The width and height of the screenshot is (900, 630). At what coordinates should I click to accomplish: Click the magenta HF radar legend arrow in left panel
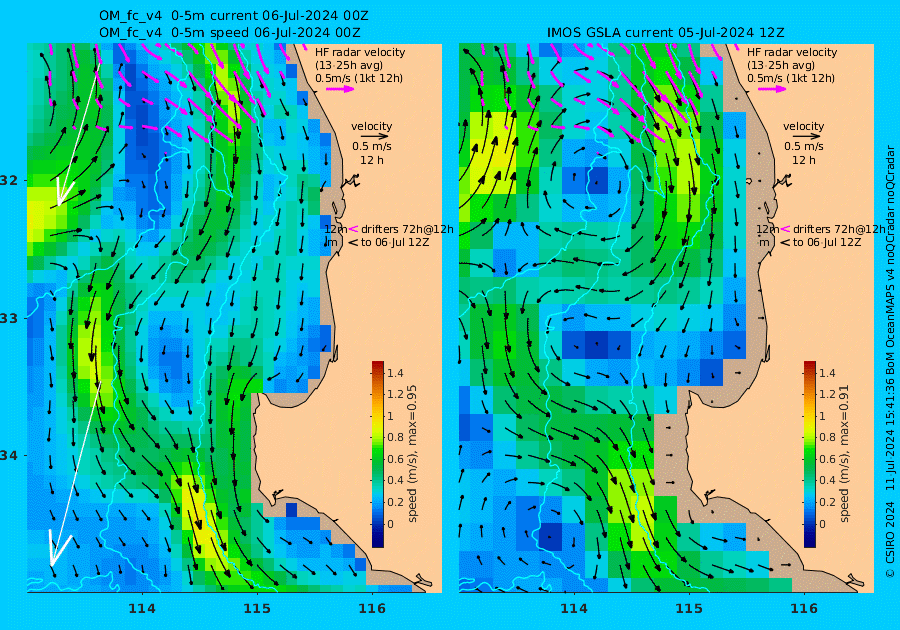(x=340, y=89)
